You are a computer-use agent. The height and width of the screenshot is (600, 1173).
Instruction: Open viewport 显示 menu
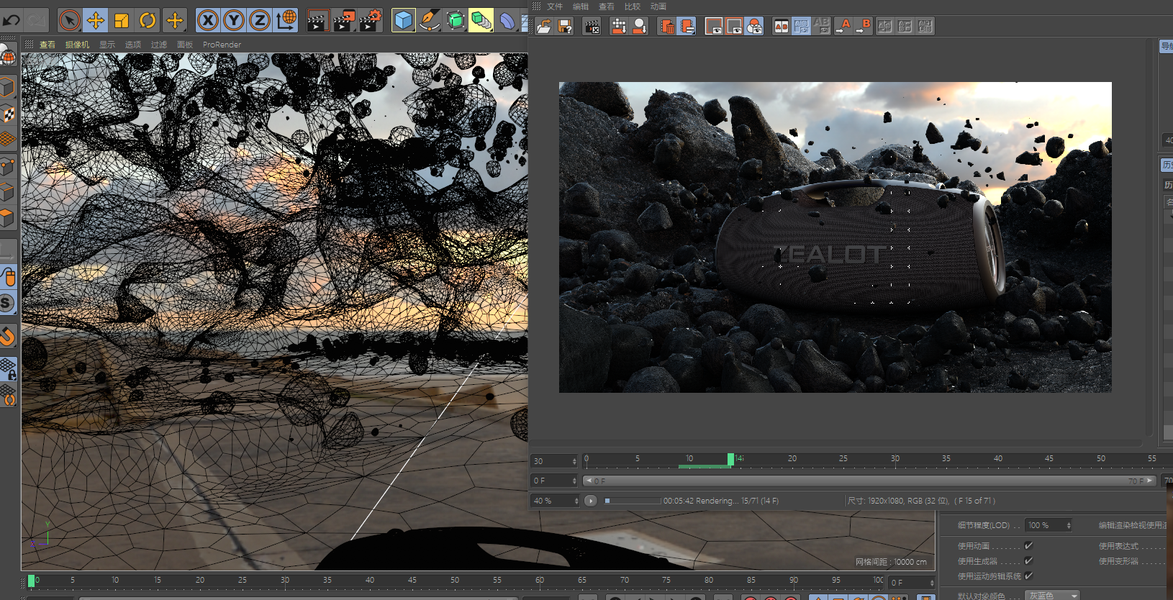coord(107,45)
